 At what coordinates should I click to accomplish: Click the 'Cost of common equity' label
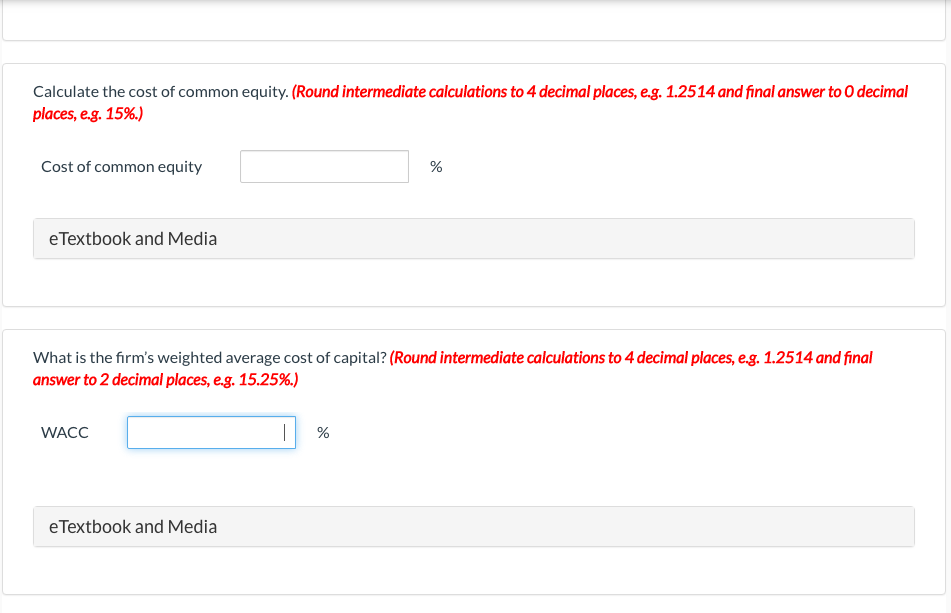[x=121, y=167]
